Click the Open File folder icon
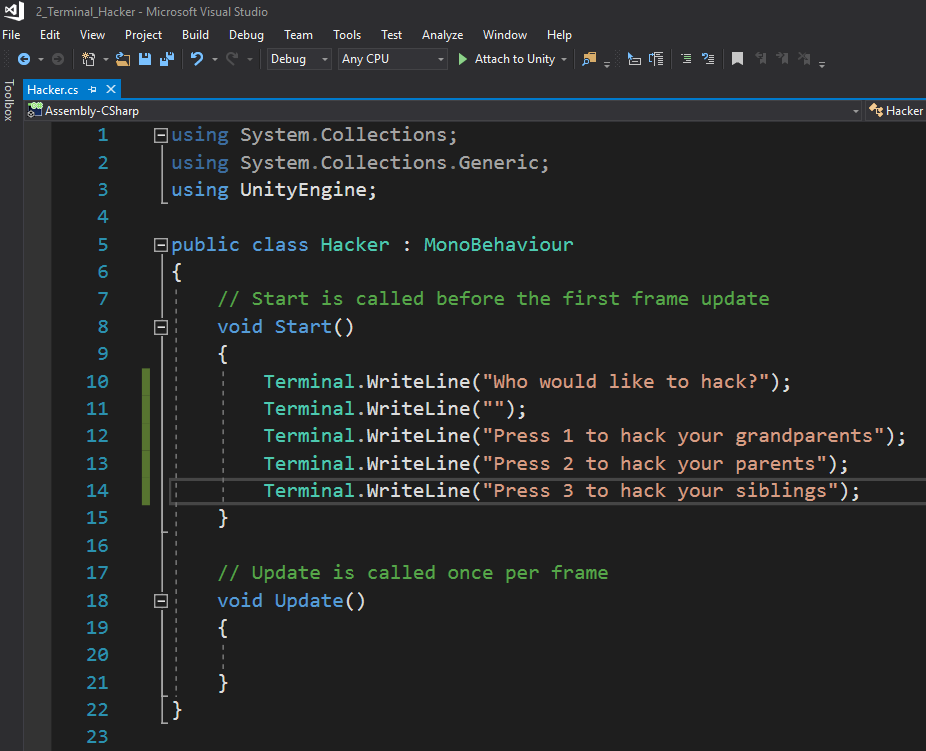926x751 pixels. point(123,59)
